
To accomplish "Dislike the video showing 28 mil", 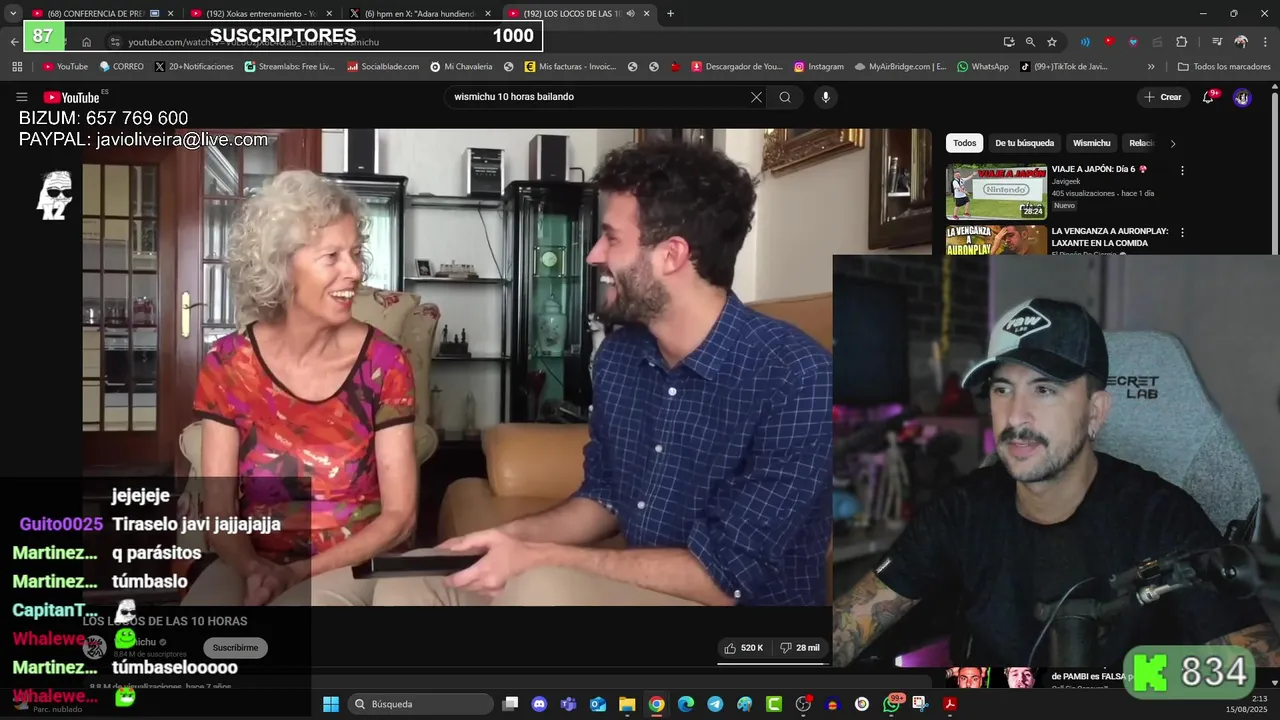I will [x=799, y=648].
